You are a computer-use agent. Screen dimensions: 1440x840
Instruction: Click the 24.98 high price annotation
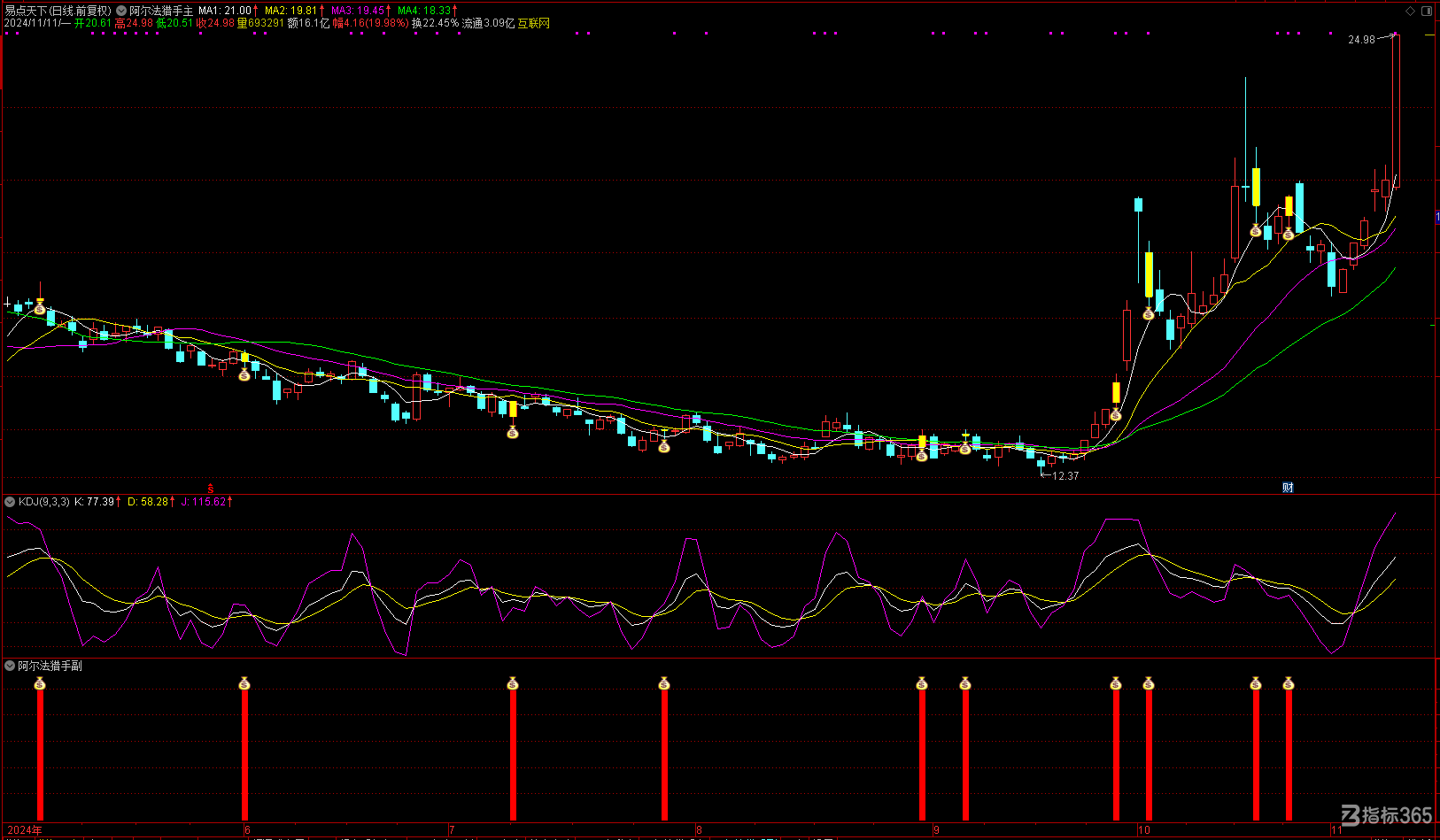pyautogui.click(x=1362, y=40)
